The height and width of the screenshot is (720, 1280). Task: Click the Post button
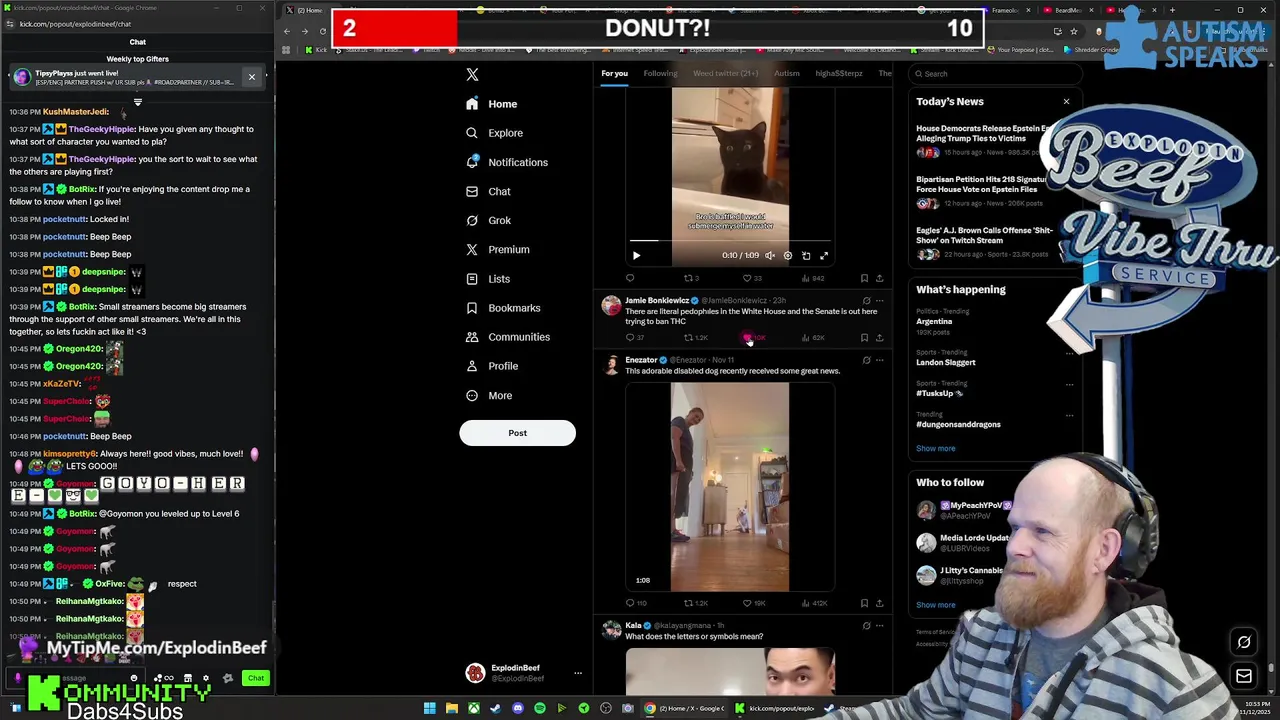click(517, 433)
